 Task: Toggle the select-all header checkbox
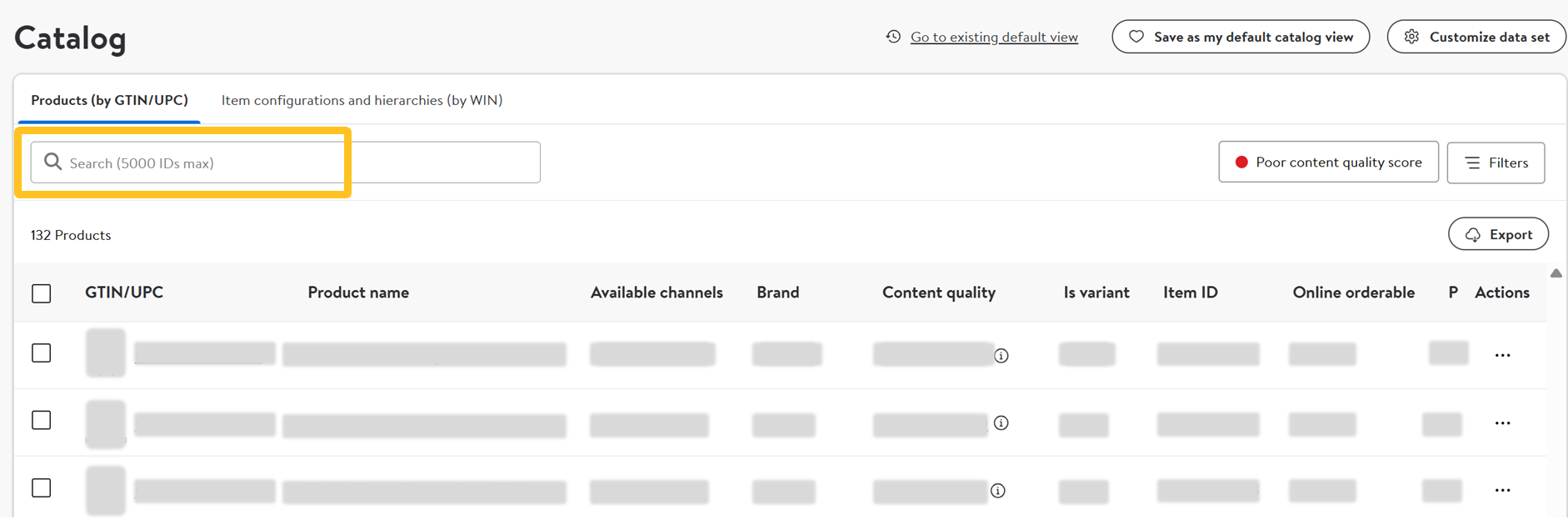(x=42, y=293)
